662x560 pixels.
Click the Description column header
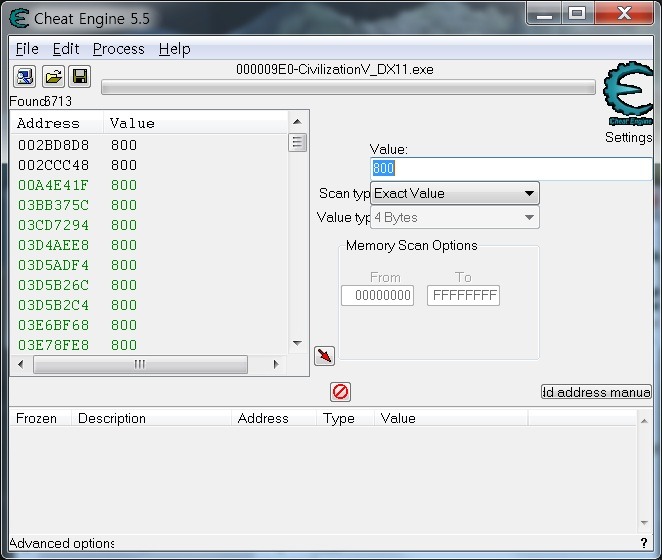151,418
